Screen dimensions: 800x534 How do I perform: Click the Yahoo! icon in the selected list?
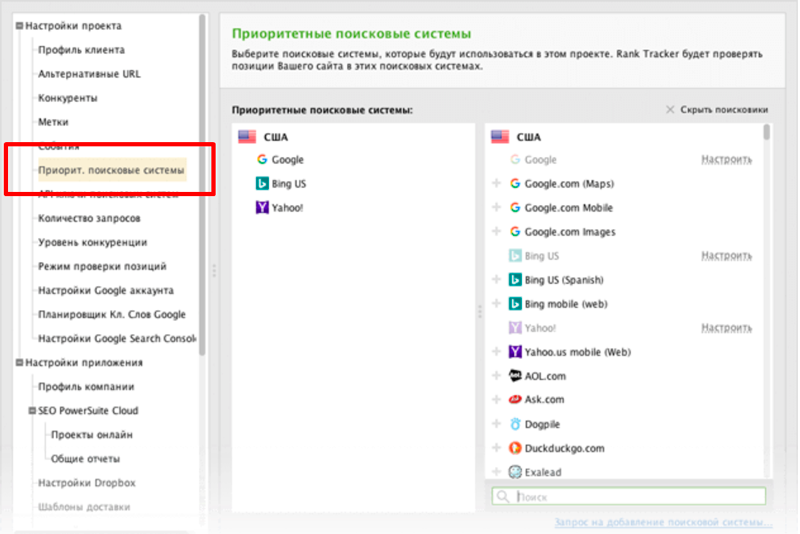click(x=262, y=208)
